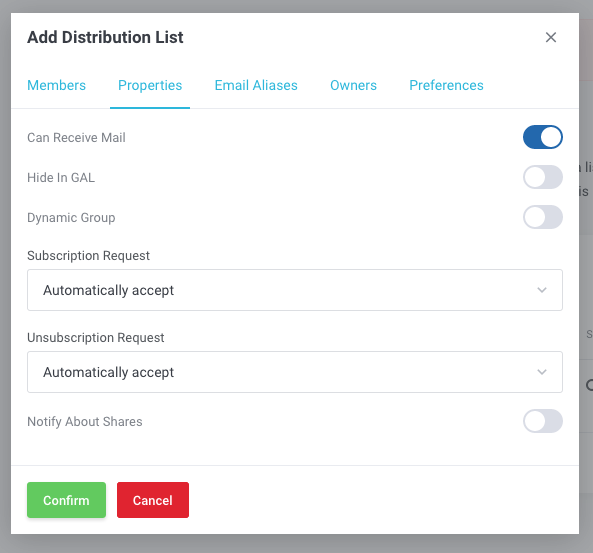593x553 pixels.
Task: Turn on the Dynamic Group switch
Action: [543, 217]
